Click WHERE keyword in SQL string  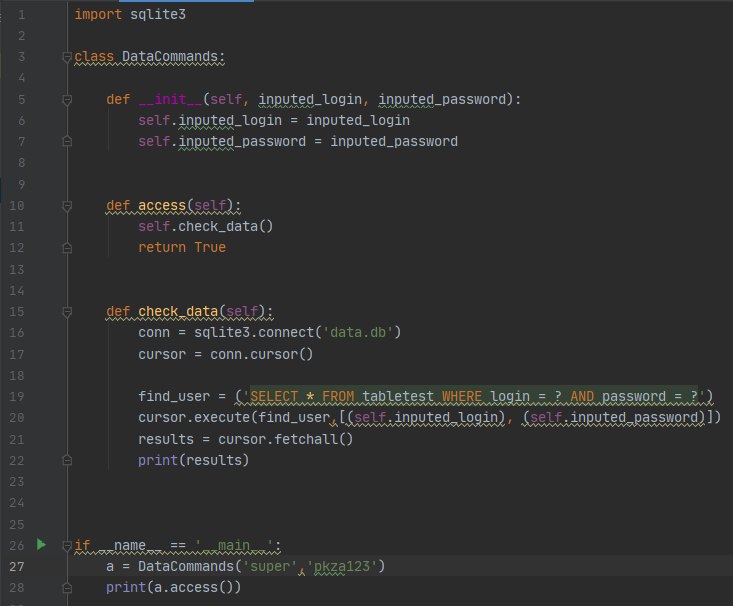pyautogui.click(x=462, y=397)
